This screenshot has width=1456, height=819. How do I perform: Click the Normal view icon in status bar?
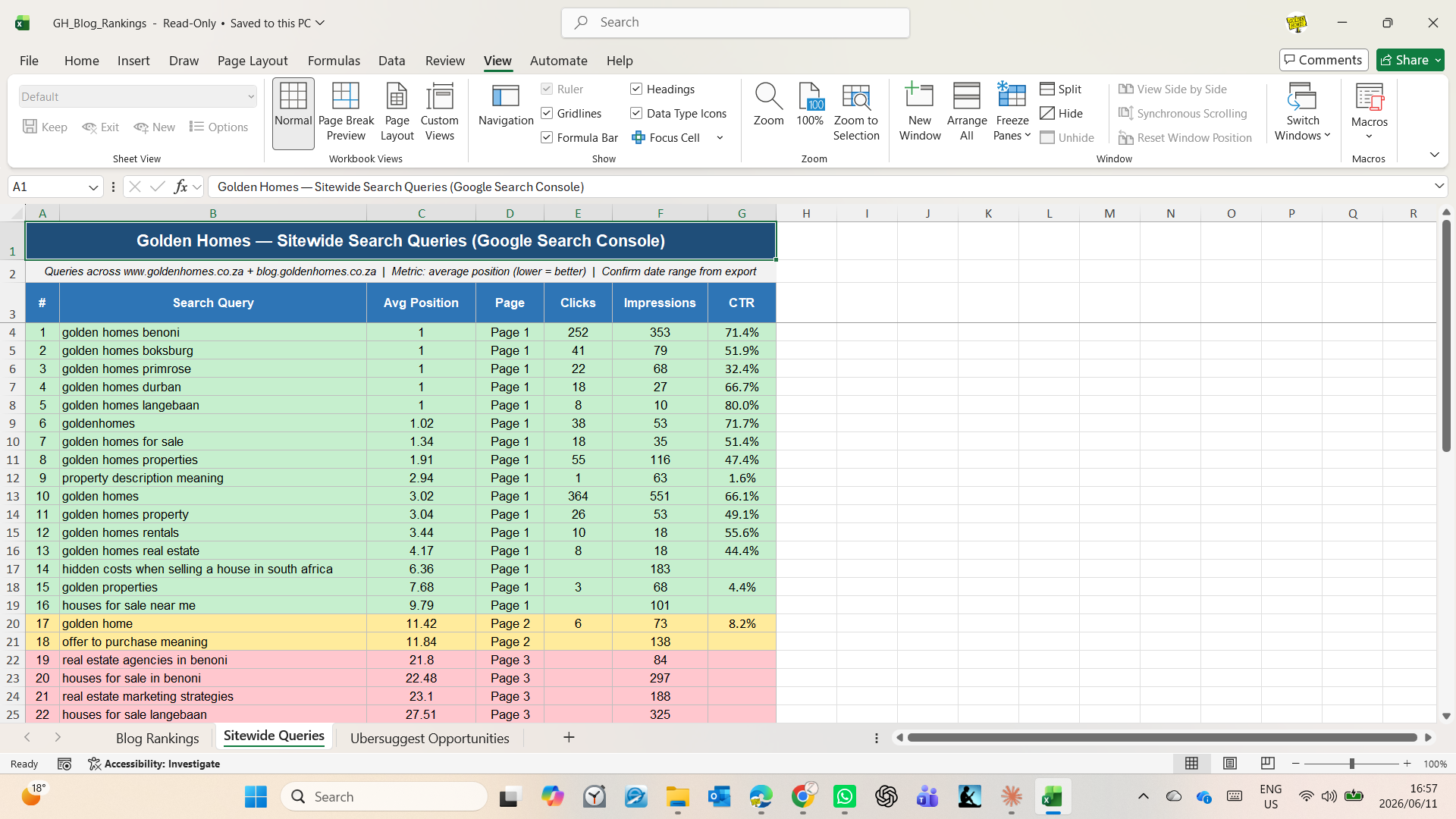1192,764
